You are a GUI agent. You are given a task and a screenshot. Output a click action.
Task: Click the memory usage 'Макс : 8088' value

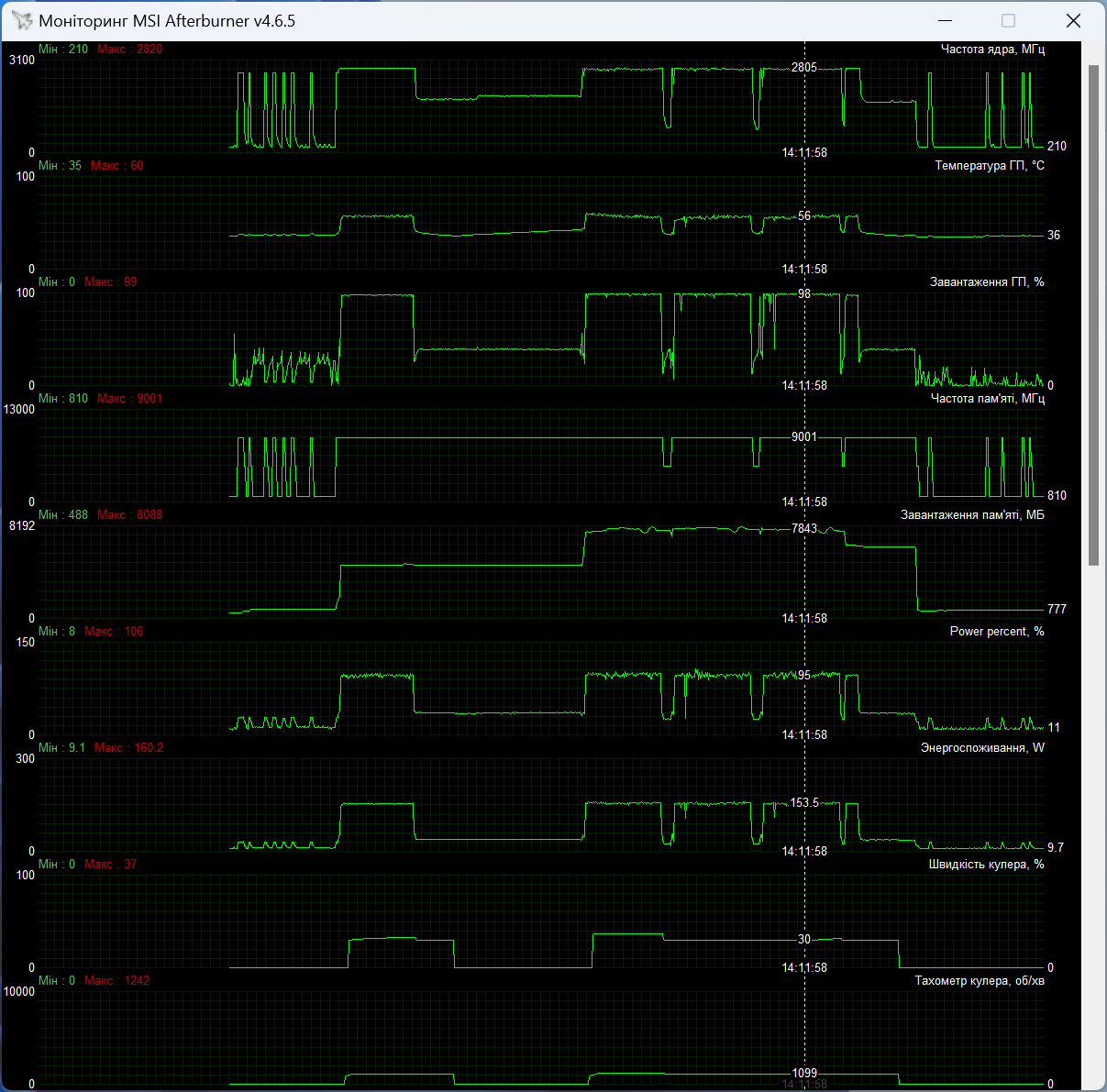pos(129,514)
